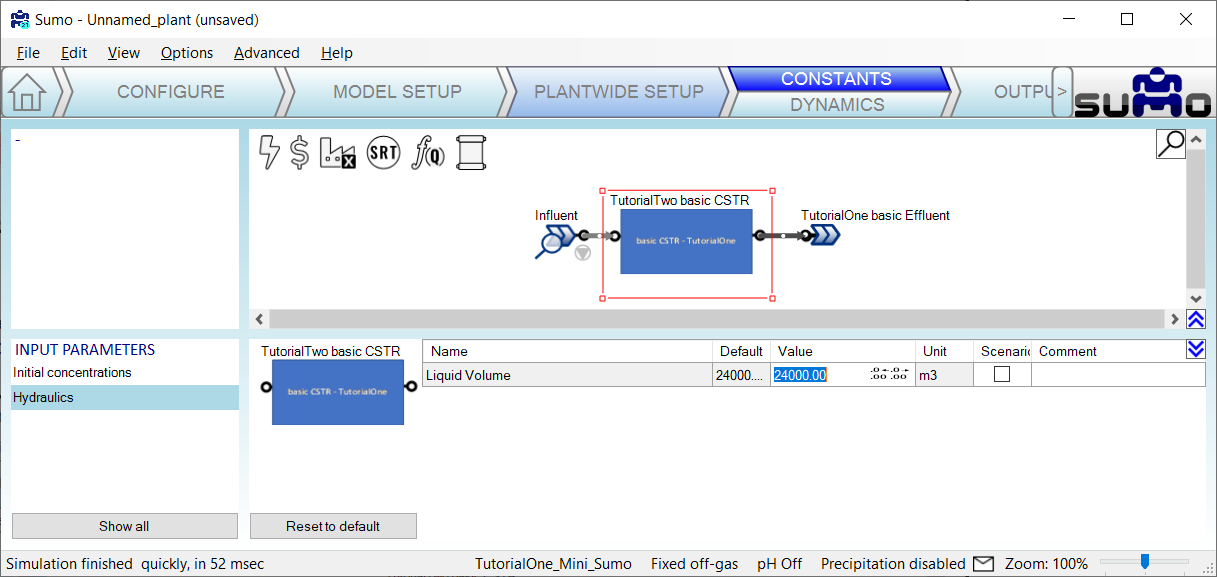
Task: Click the f(Q) flow function icon
Action: click(x=428, y=153)
